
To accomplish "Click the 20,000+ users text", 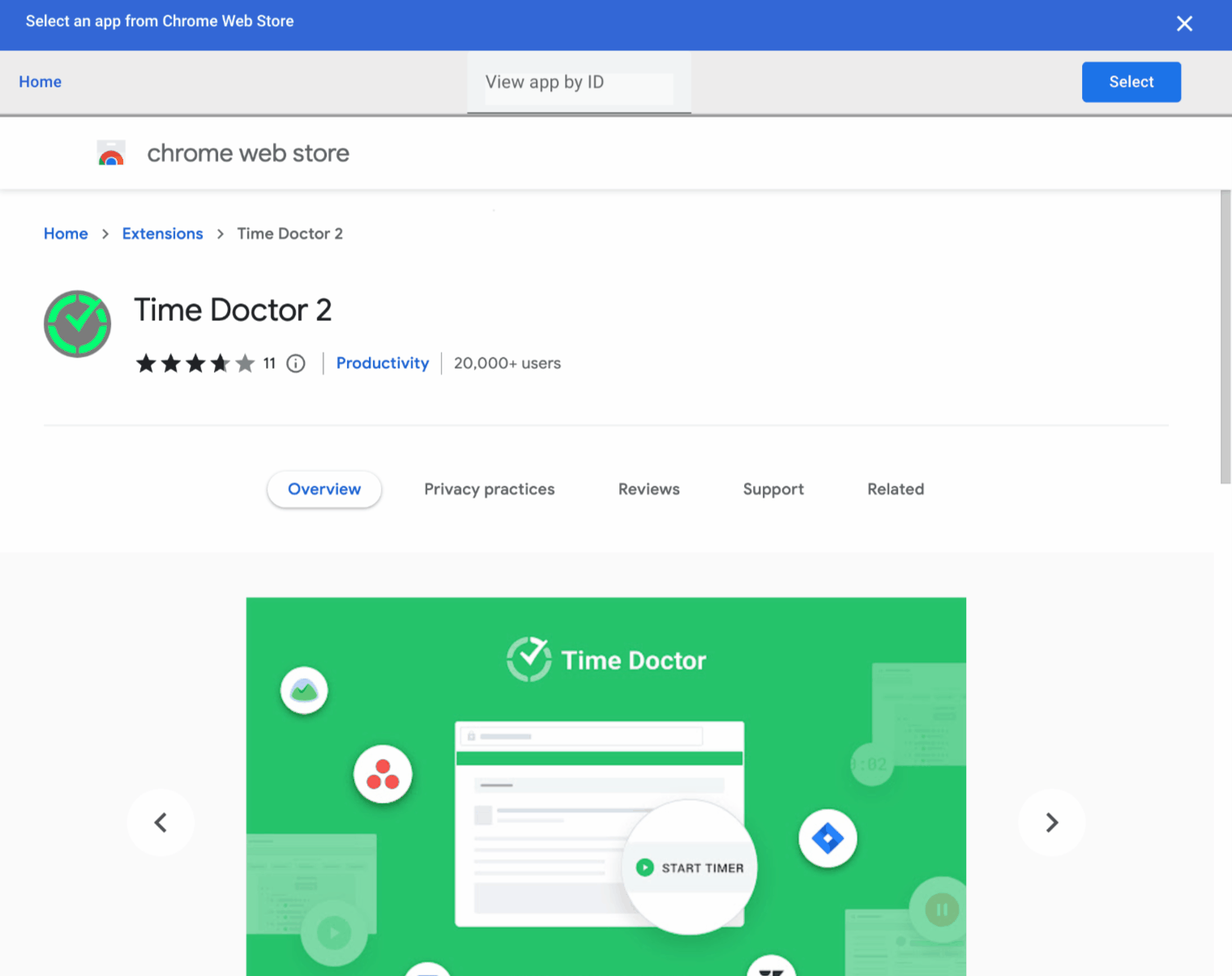I will click(507, 363).
